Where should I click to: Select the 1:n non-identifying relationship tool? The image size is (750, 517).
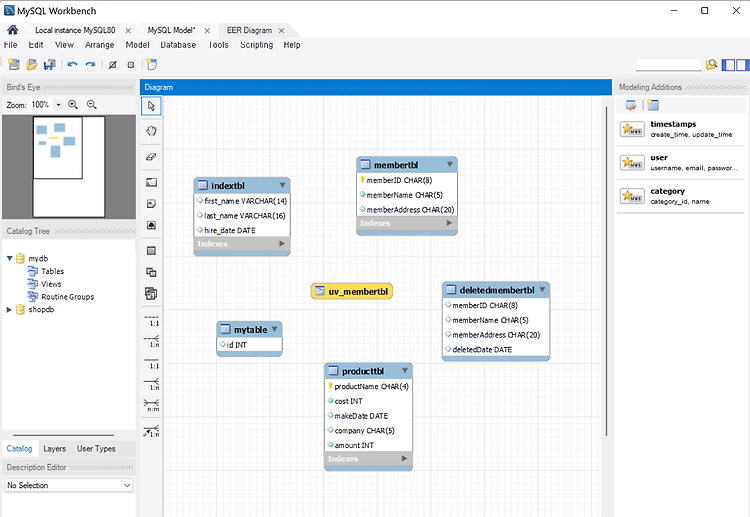[x=152, y=341]
